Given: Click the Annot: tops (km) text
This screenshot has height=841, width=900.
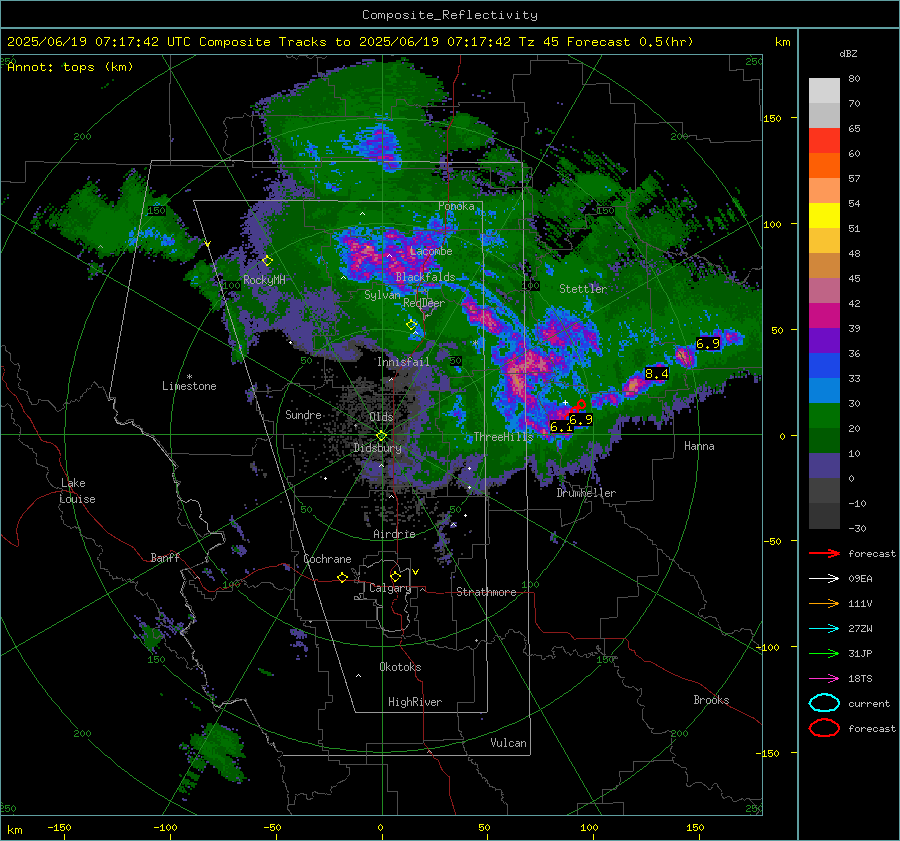Looking at the screenshot, I should tap(70, 67).
